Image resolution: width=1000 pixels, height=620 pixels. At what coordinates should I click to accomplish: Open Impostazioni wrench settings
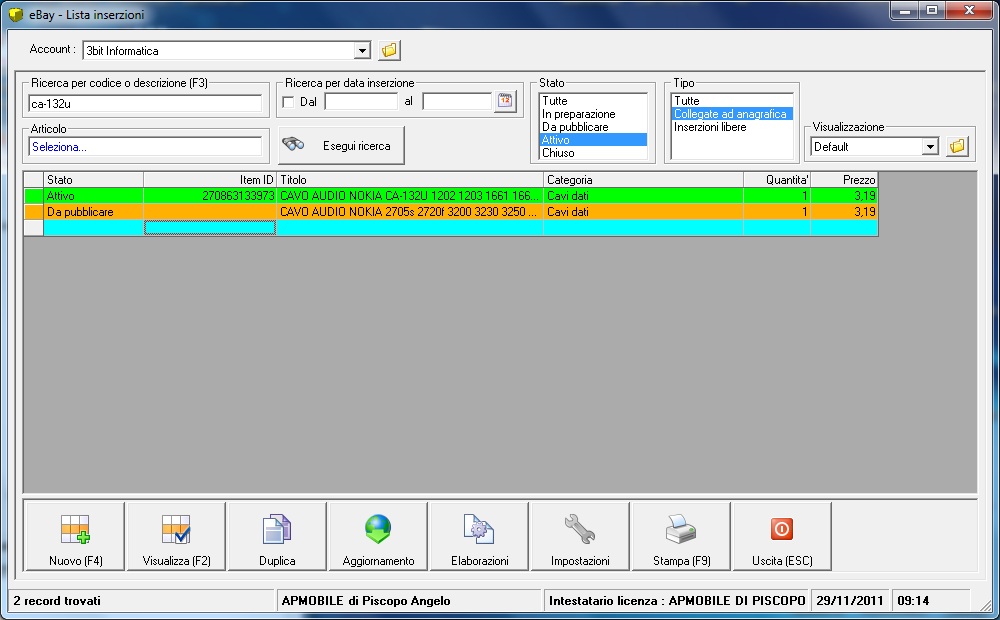[580, 536]
